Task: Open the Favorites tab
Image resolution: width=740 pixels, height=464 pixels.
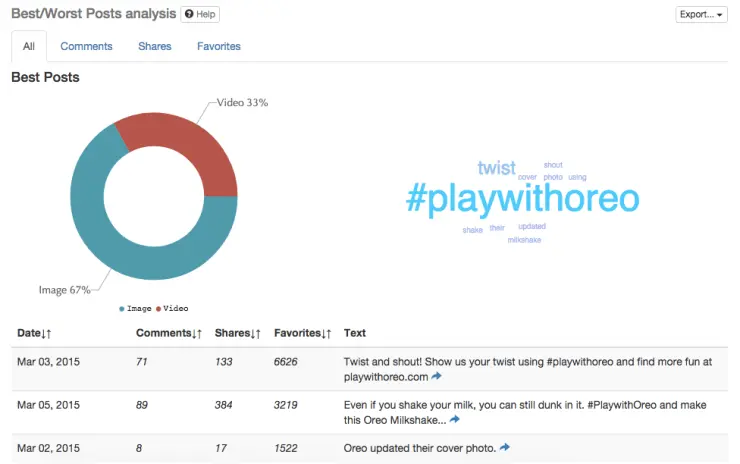Action: click(218, 46)
